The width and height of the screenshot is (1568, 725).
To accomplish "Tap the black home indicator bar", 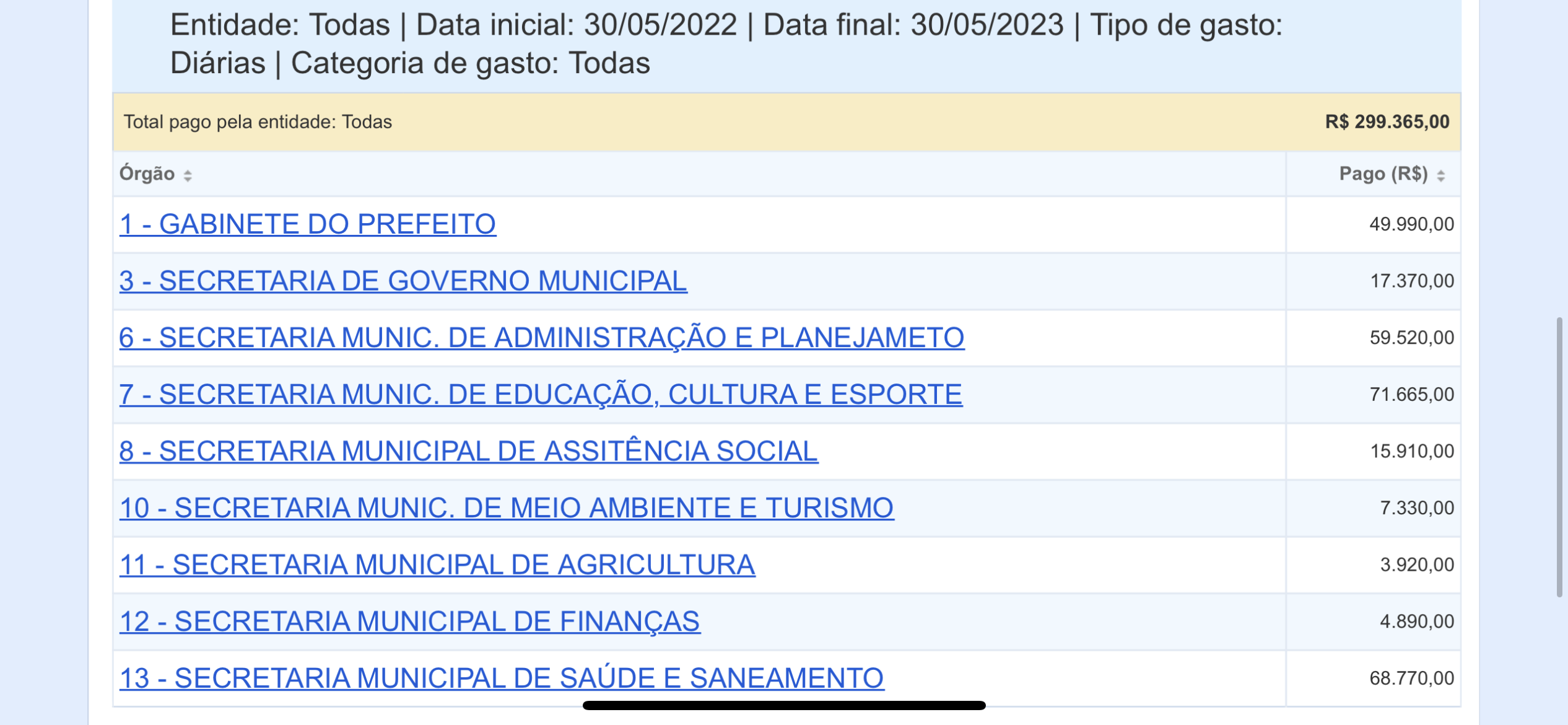I will click(784, 705).
